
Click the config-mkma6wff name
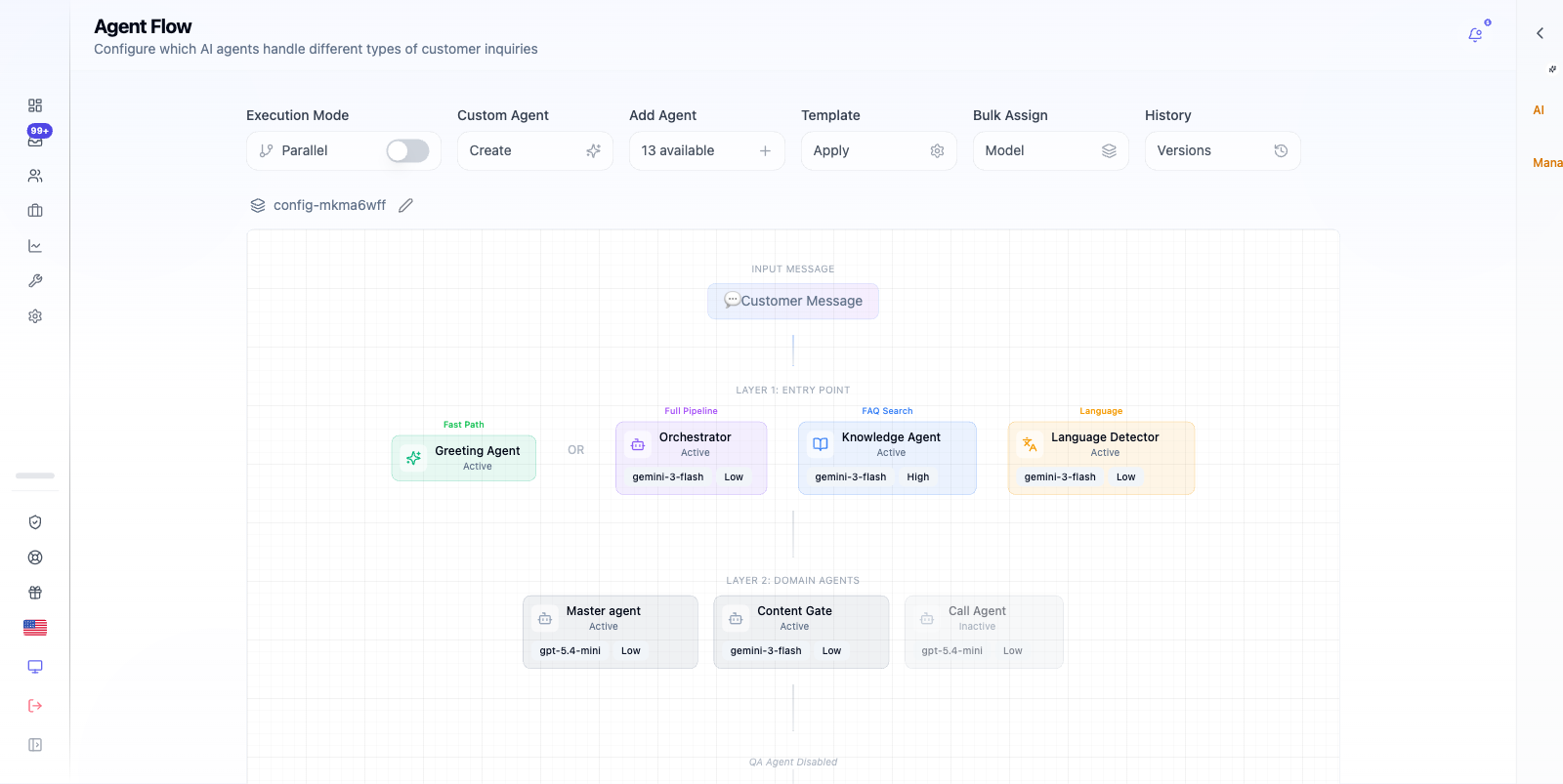pos(329,205)
